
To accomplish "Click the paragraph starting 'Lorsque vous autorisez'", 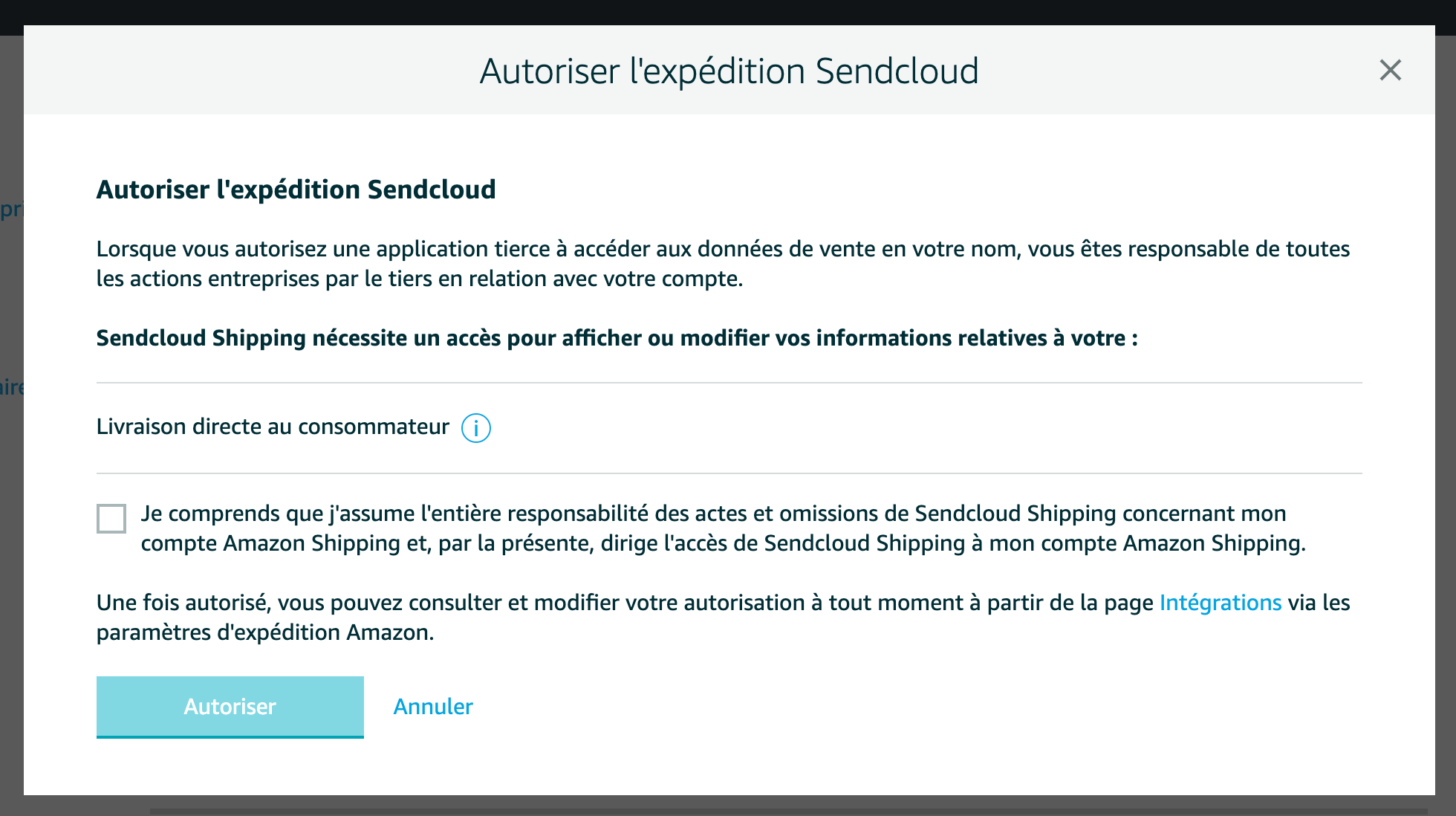I will click(x=723, y=264).
